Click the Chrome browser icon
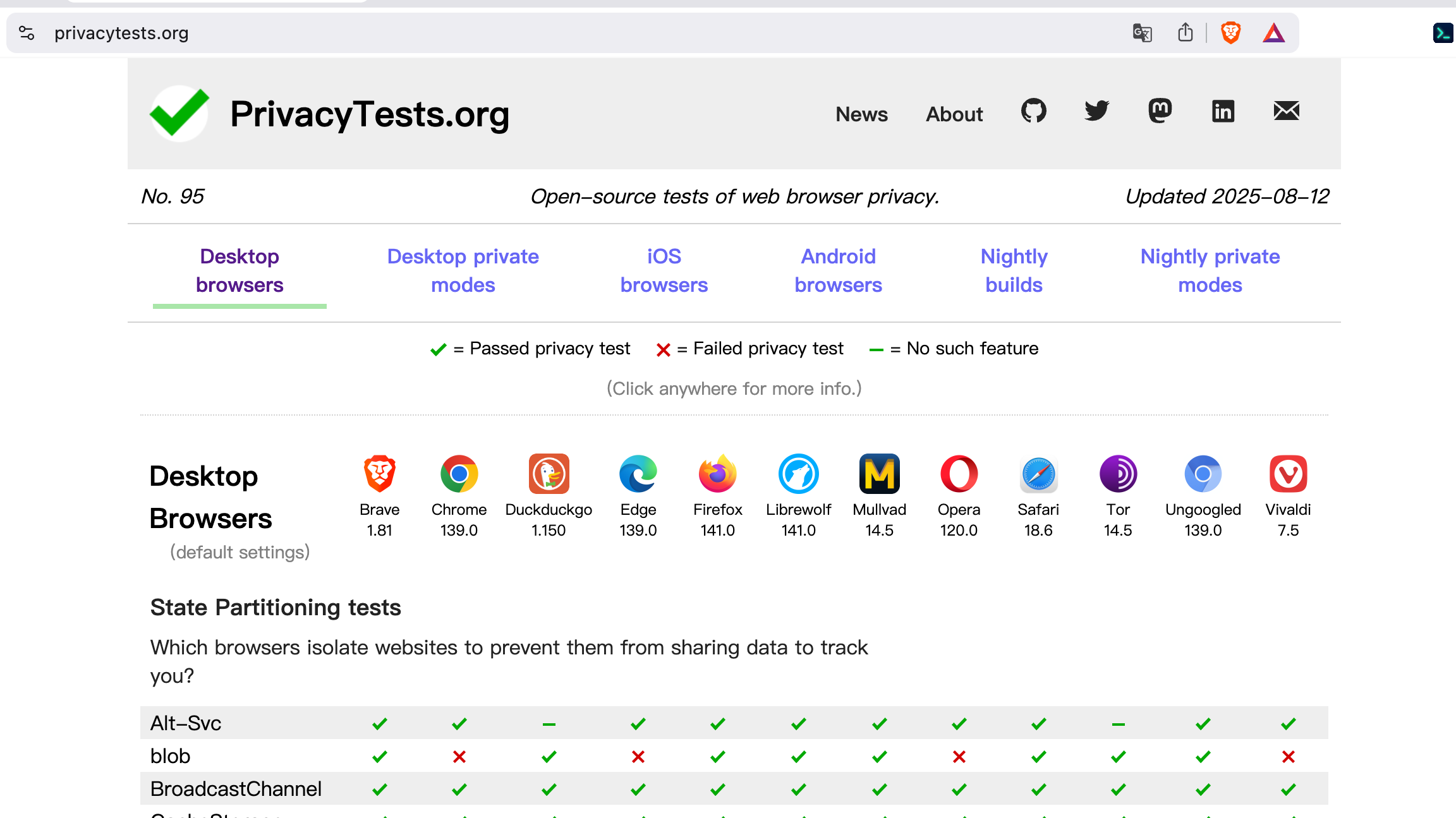 coord(459,474)
